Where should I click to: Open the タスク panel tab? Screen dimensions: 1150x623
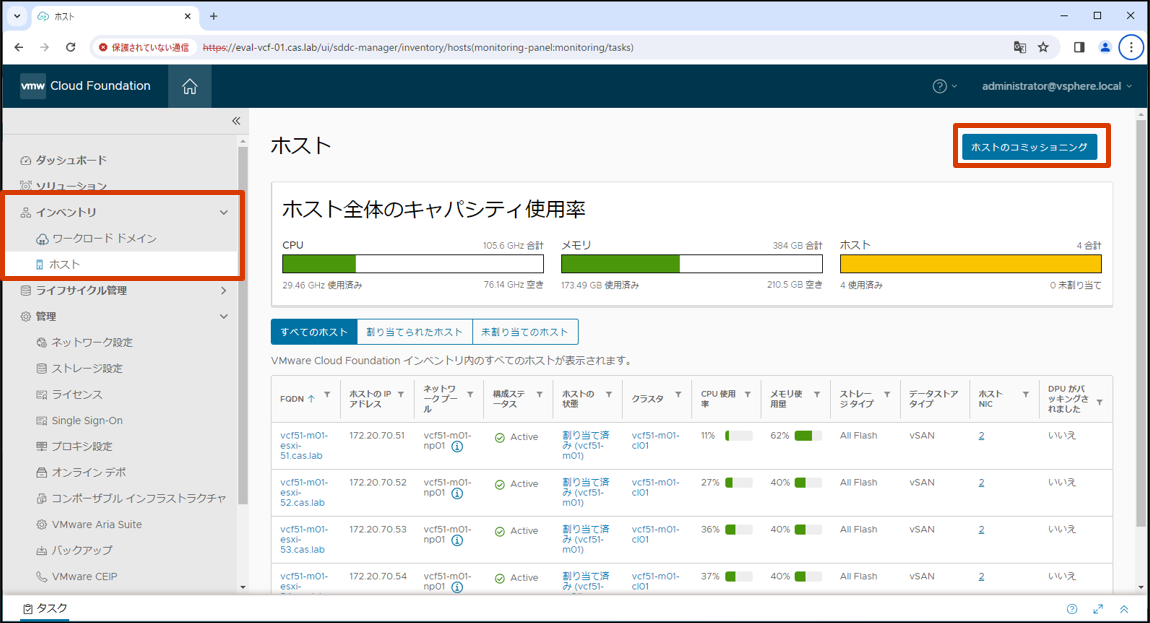(45, 608)
